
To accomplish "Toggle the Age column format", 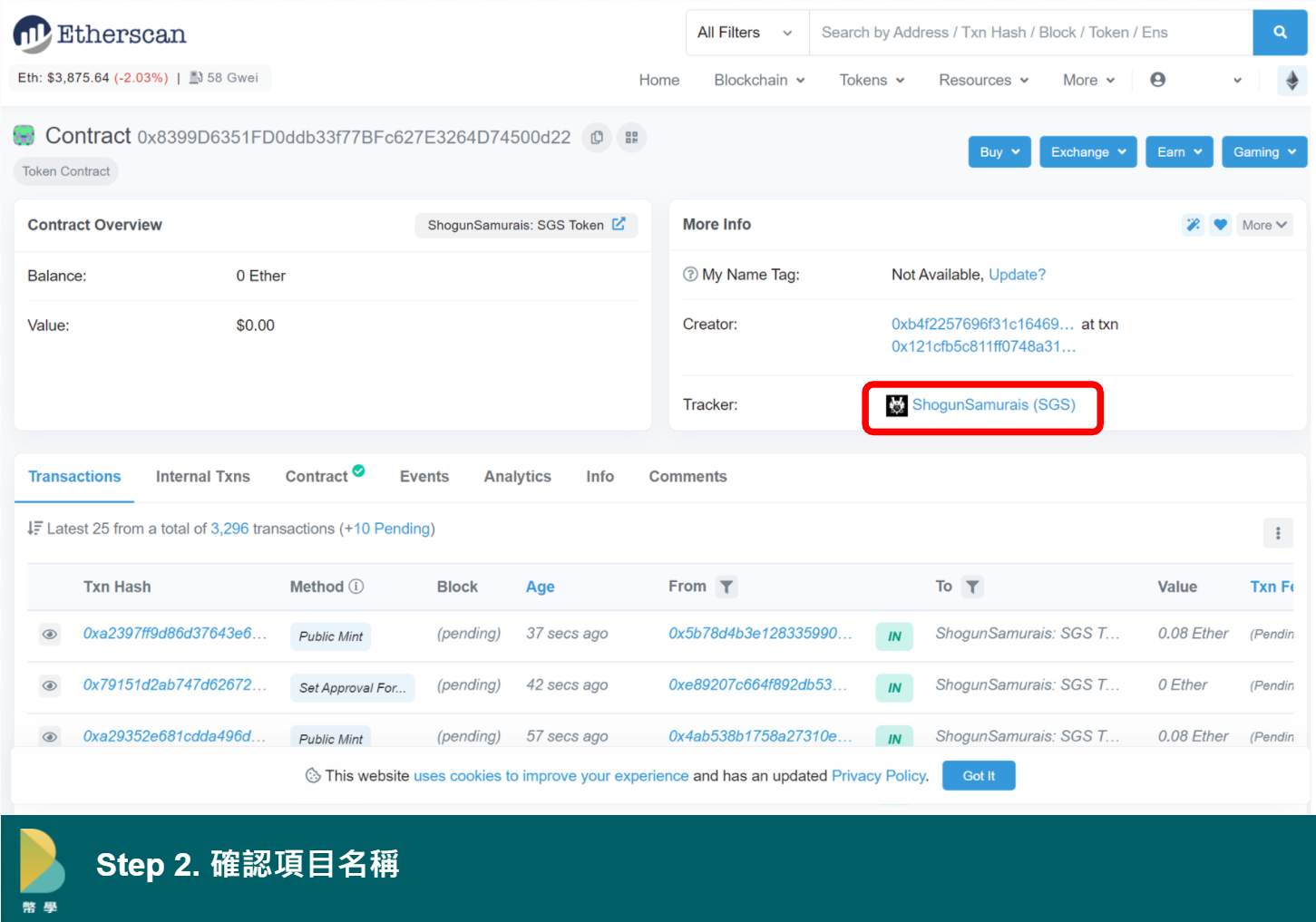I will [x=540, y=587].
